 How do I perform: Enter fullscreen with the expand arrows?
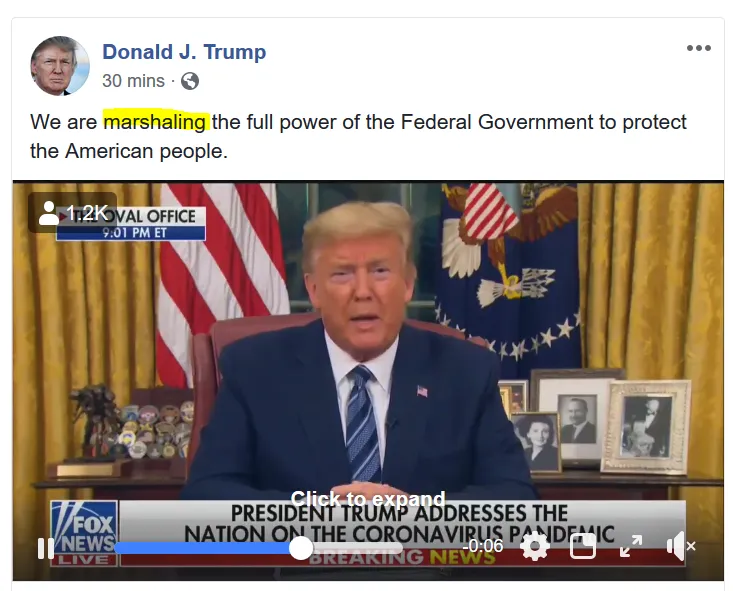click(x=631, y=546)
